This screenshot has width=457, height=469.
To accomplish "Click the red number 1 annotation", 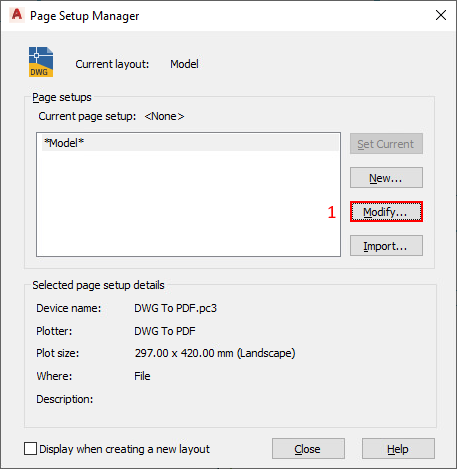I will tap(331, 212).
